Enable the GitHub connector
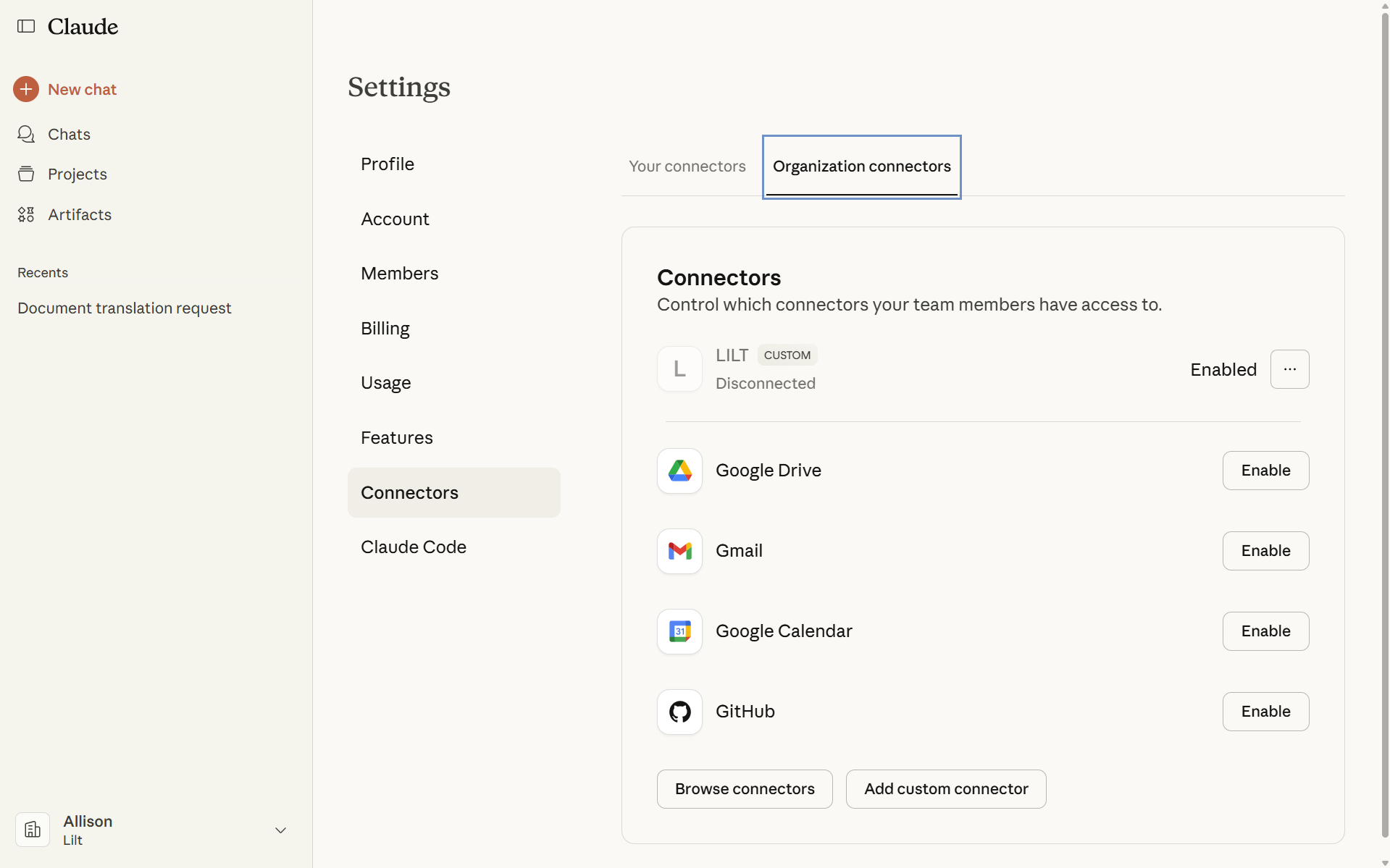Screen dimensions: 1390x868 [1265, 712]
